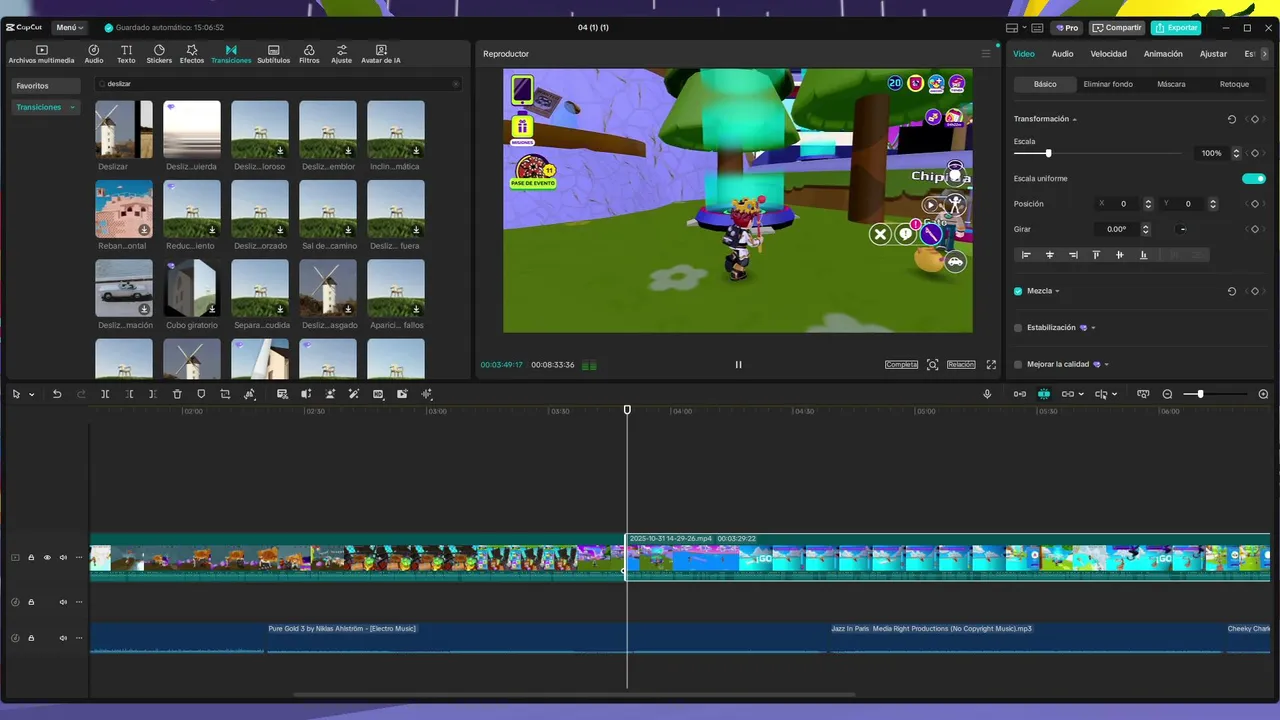
Task: Open the Stickers panel
Action: pos(159,54)
